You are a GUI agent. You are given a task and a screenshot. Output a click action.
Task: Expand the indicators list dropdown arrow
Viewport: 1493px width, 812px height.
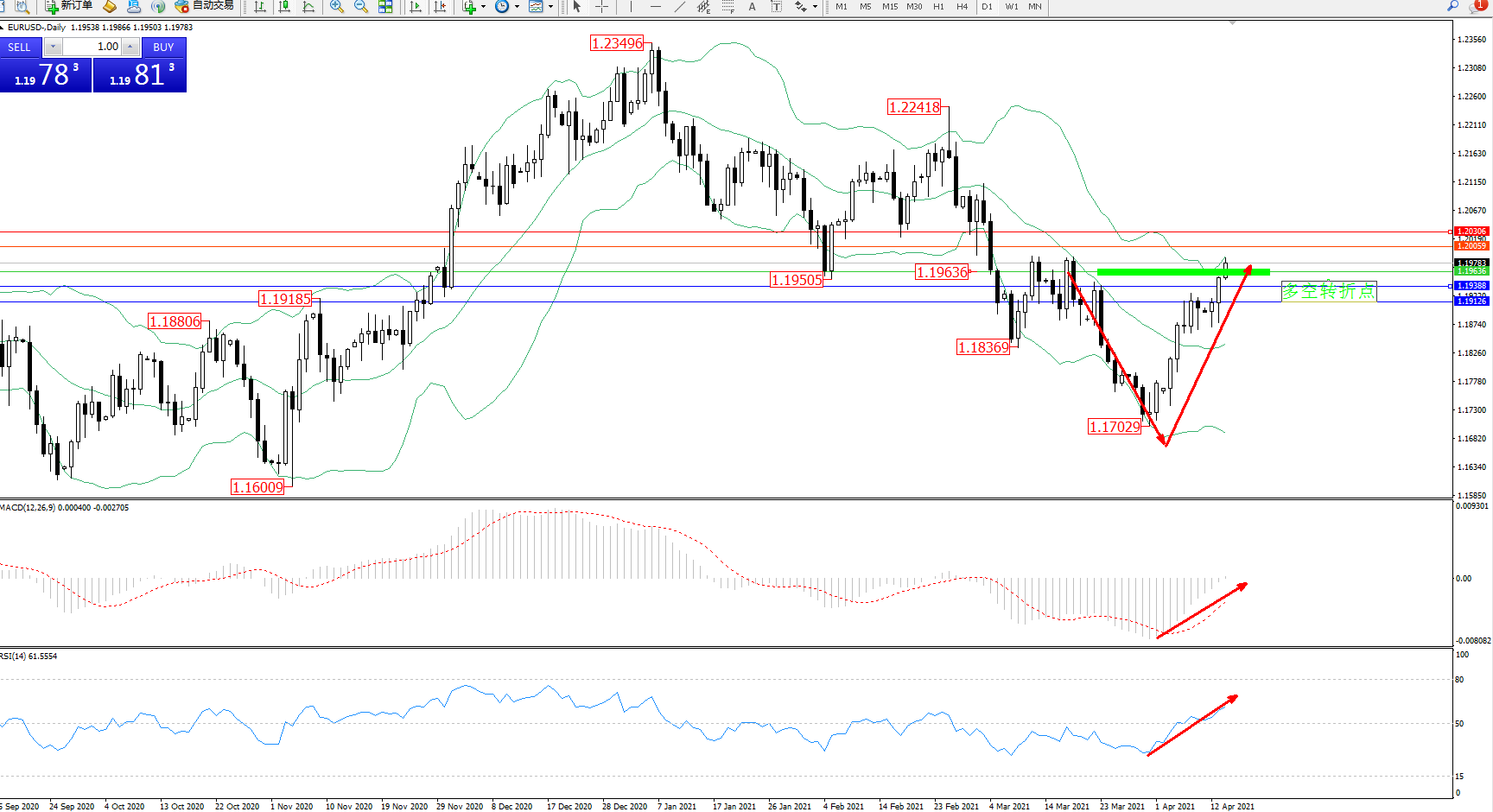click(483, 7)
